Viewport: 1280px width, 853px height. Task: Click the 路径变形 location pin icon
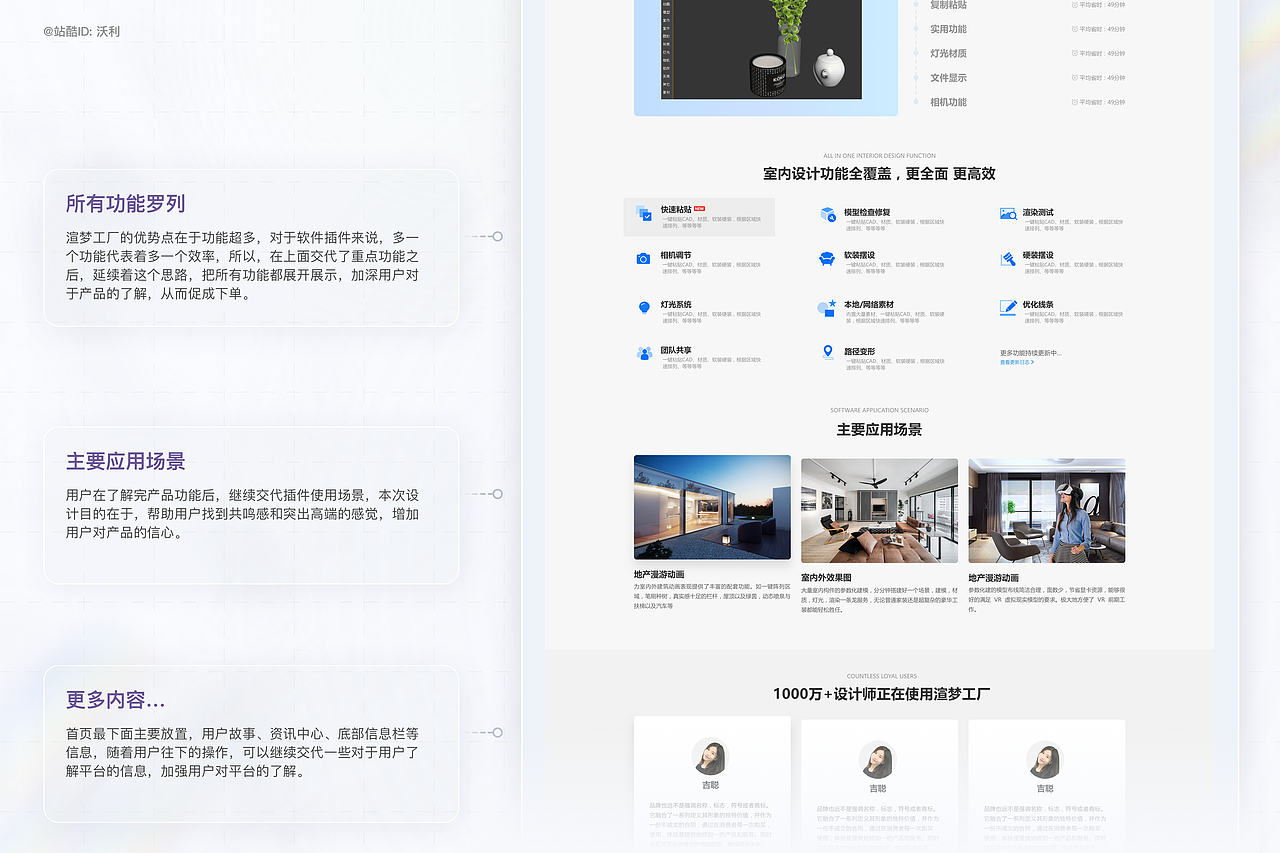click(828, 352)
